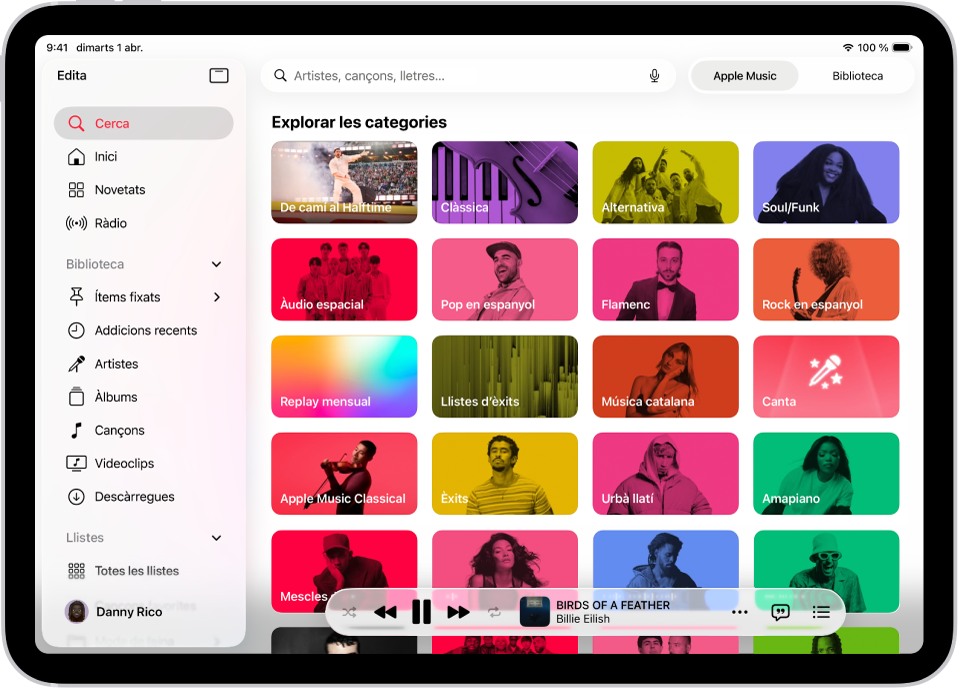Open the Àudio espacial category tile

[344, 279]
